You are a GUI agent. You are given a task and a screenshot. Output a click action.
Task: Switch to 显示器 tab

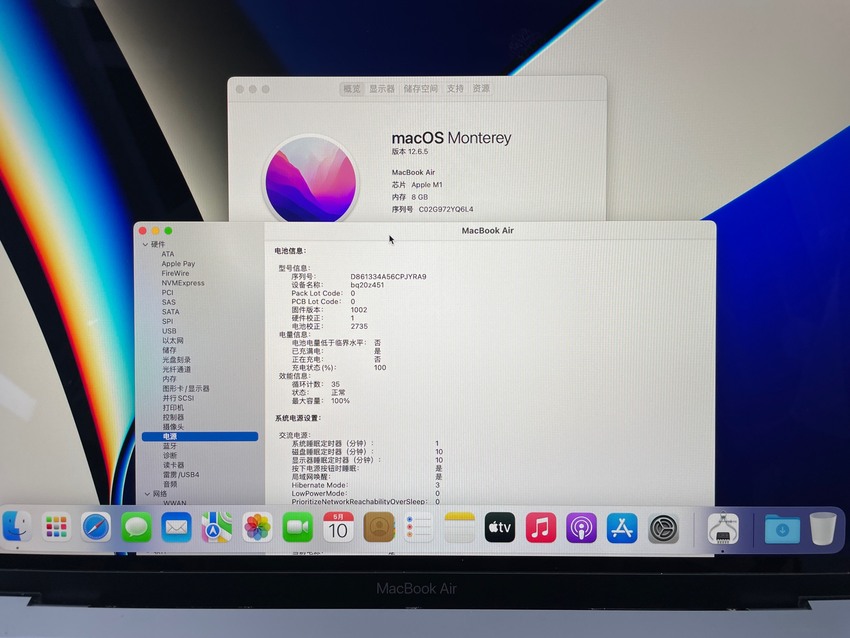382,88
